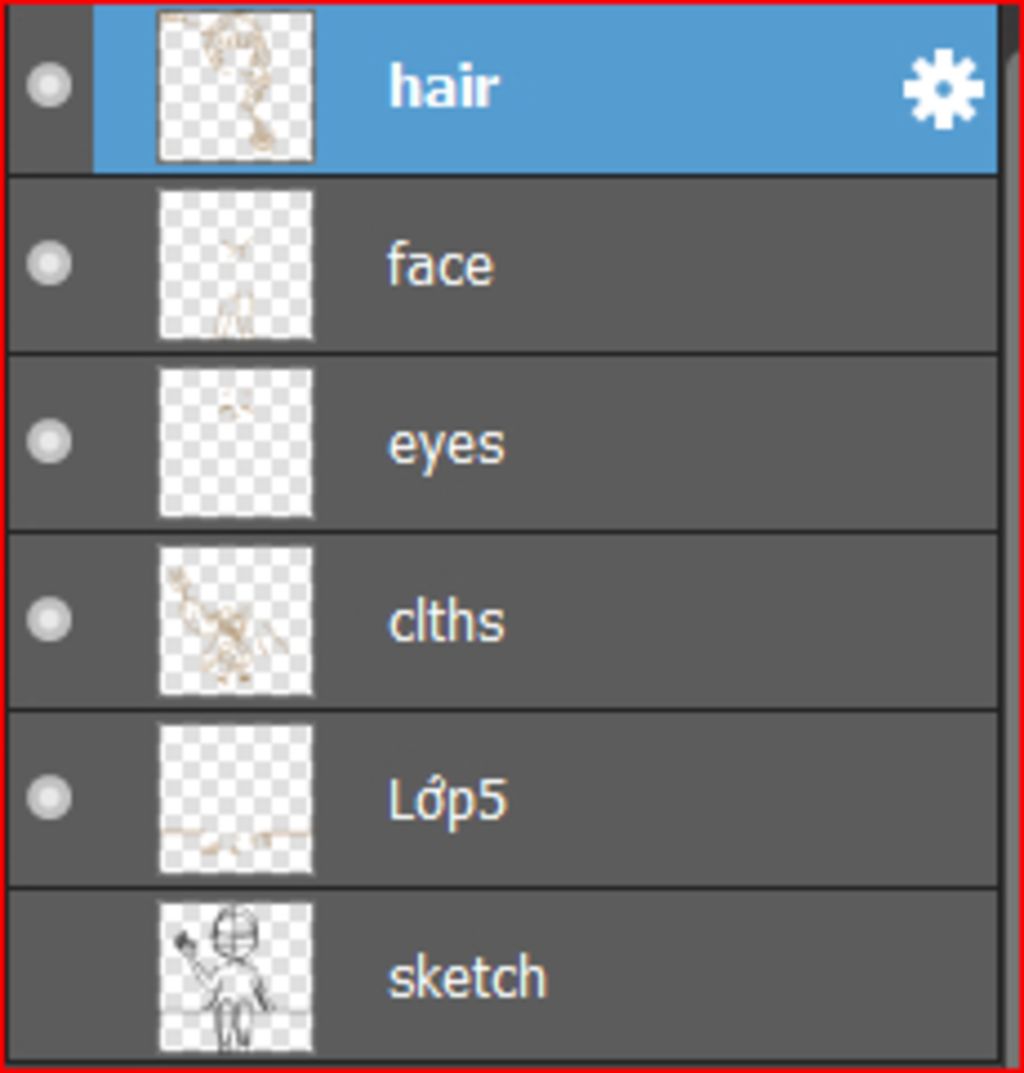Select the hair layer name
1024x1073 pixels.
[x=443, y=87]
